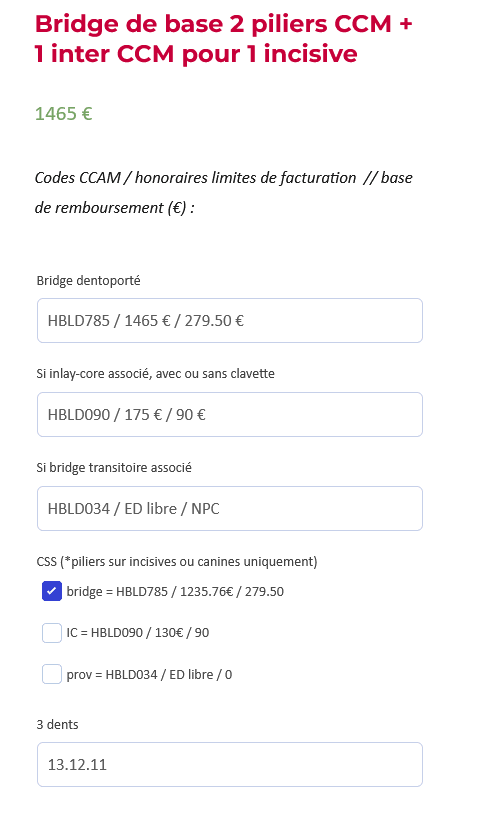Click the '3 dents' field label
Screen dimensions: 497x815
coord(57,725)
